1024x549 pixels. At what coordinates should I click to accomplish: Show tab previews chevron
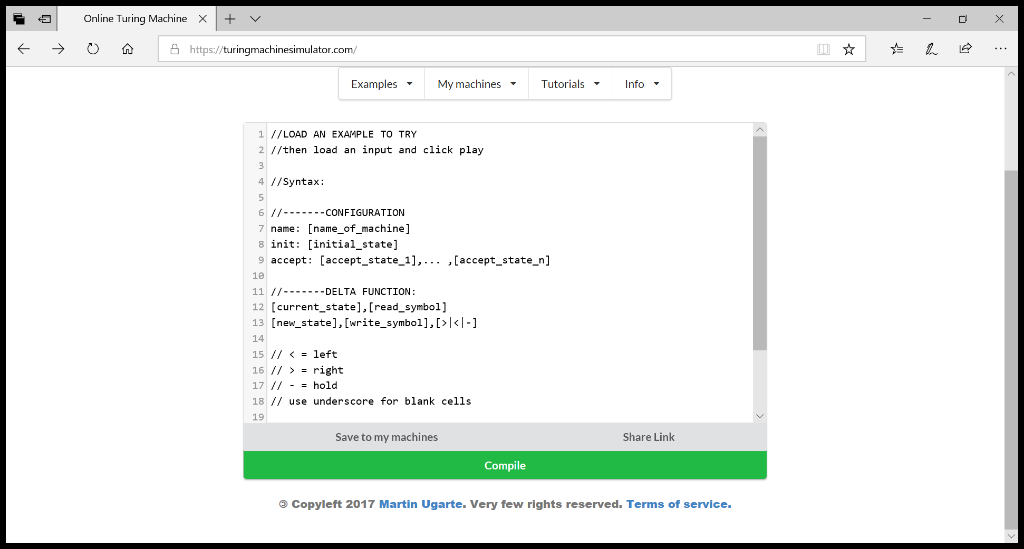255,19
